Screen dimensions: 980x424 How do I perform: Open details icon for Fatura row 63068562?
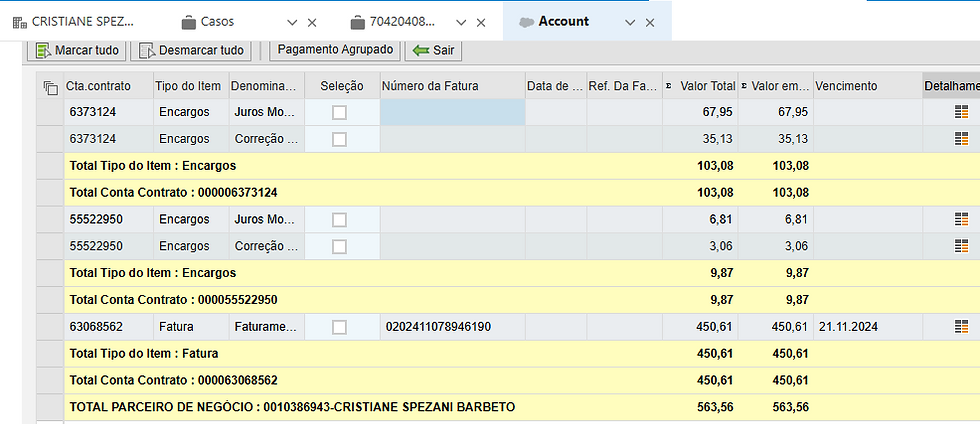point(962,326)
